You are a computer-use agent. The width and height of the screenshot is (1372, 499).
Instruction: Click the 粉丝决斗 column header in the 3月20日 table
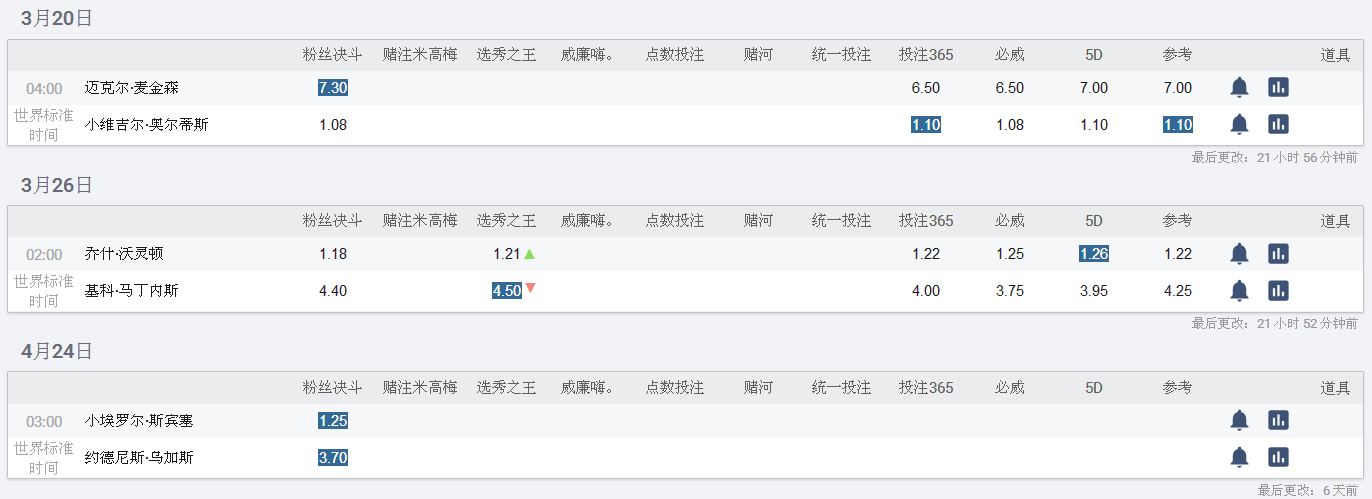(x=333, y=55)
